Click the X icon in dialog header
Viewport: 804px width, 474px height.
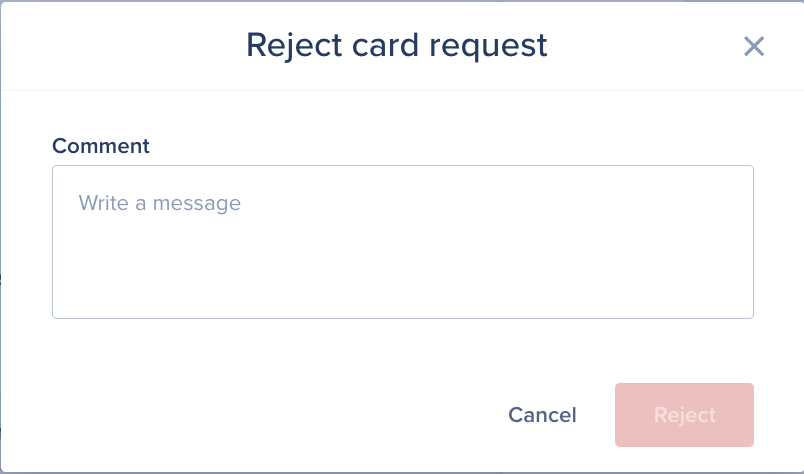tap(753, 46)
